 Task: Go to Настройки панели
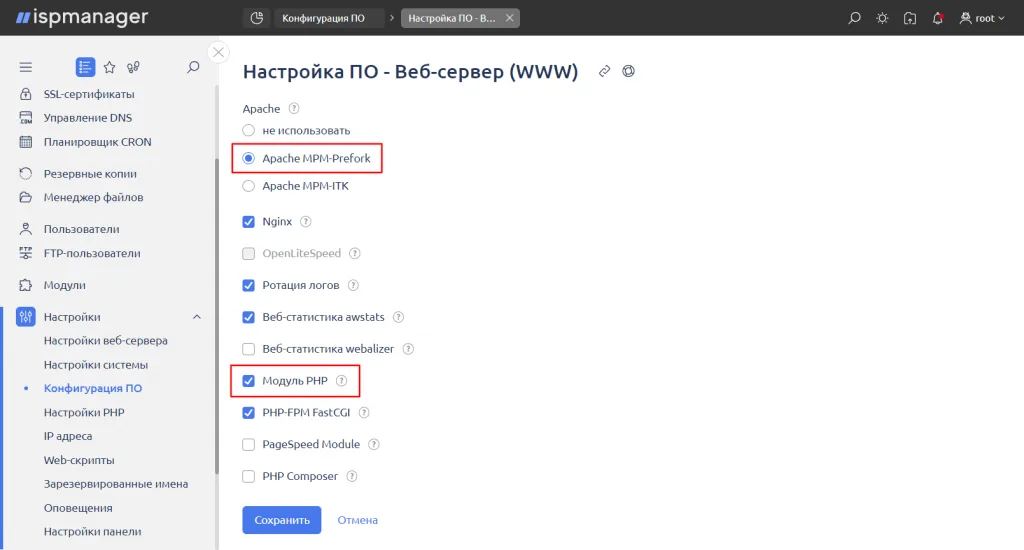click(92, 532)
